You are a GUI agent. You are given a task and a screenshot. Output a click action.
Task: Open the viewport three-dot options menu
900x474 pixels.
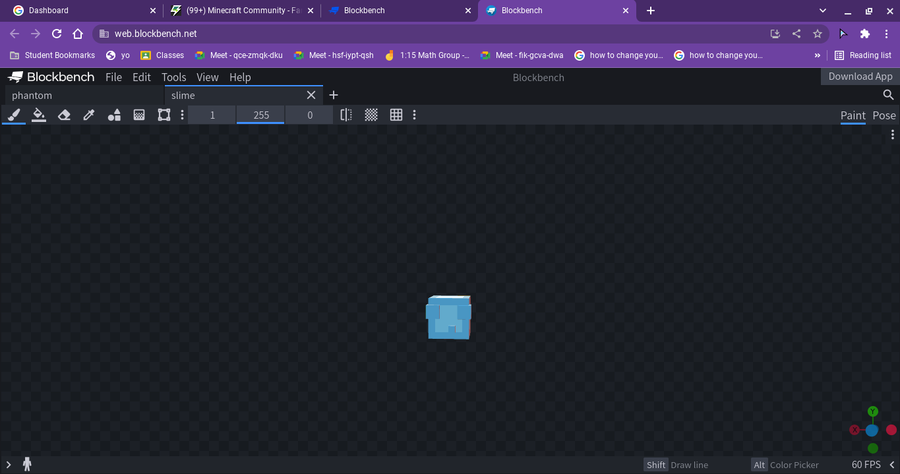coord(892,134)
